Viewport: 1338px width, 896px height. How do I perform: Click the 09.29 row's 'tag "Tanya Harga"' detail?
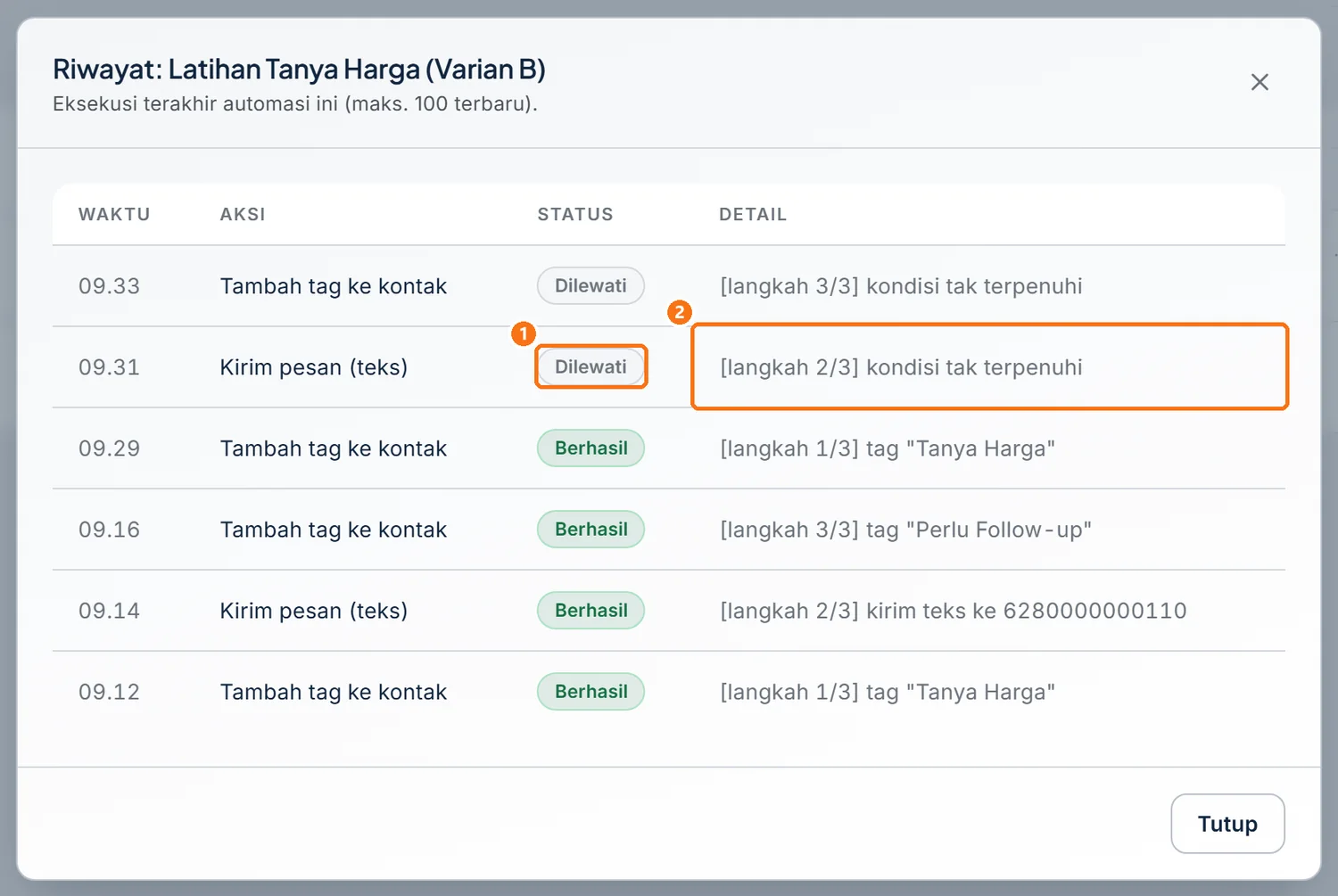coord(961,448)
